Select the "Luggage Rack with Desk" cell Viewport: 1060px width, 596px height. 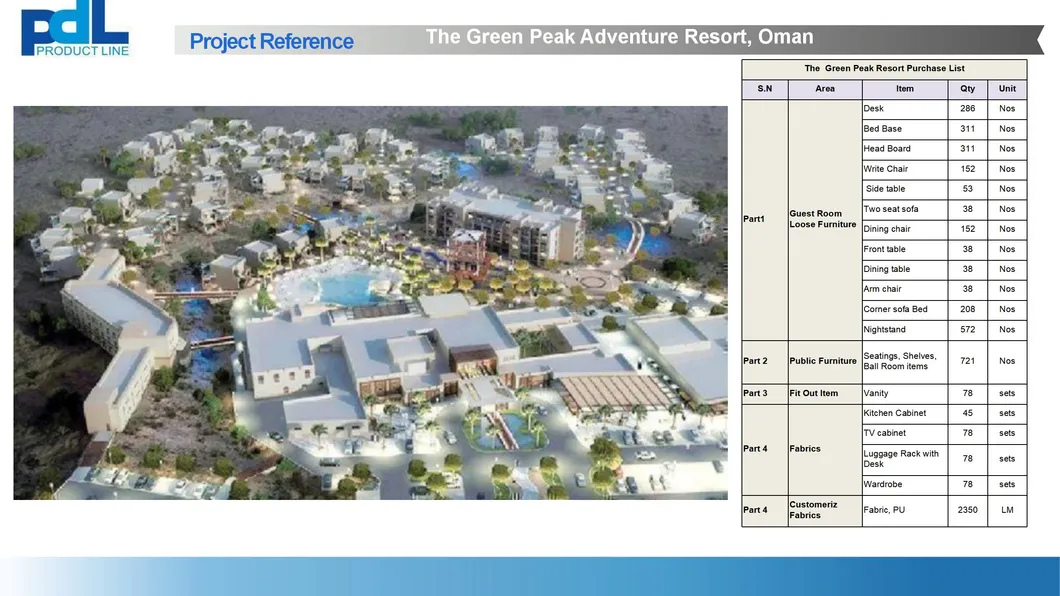(x=904, y=459)
